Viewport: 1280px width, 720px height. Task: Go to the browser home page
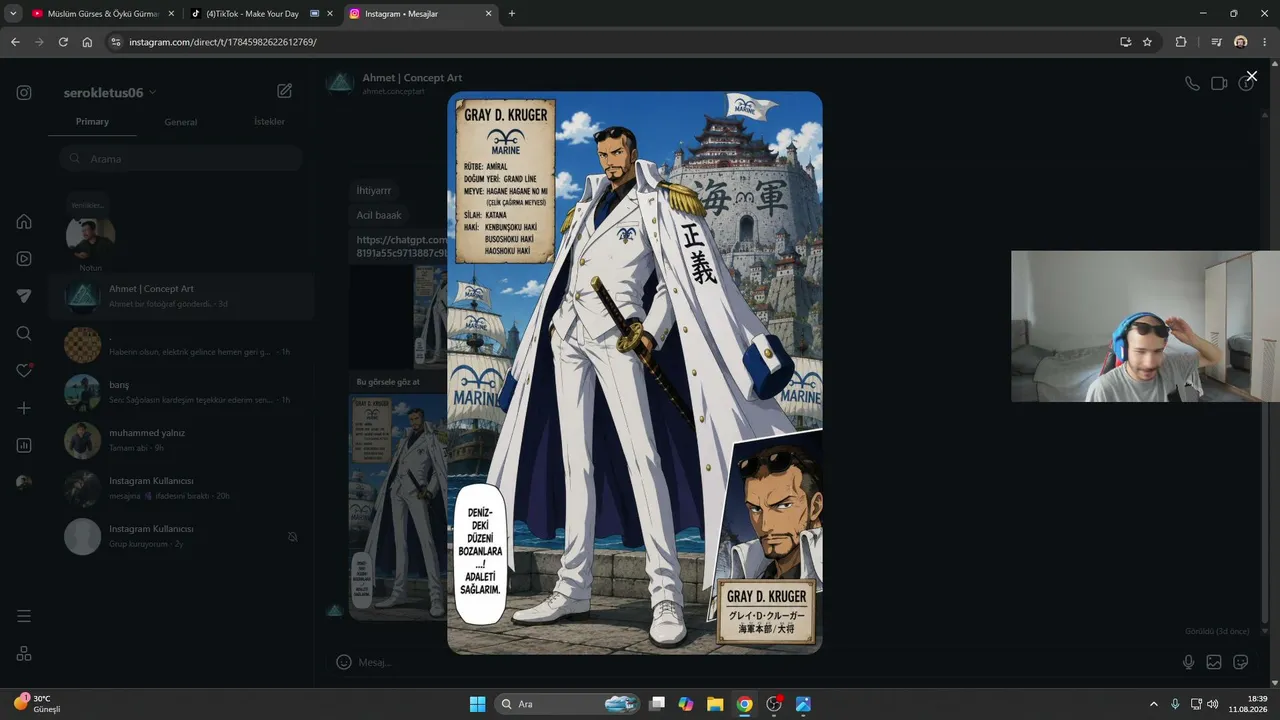tap(87, 42)
